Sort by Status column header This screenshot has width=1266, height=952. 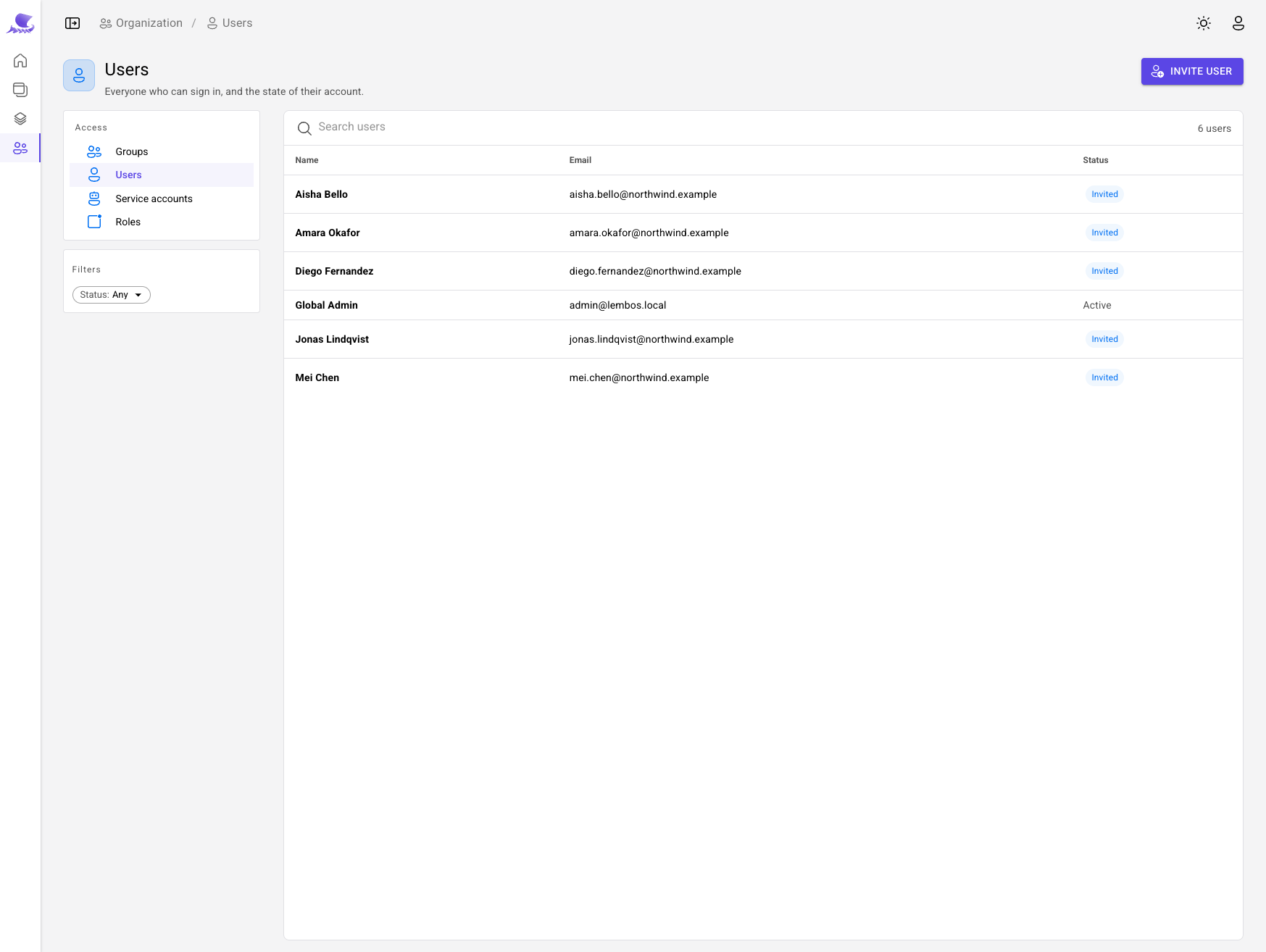point(1095,160)
